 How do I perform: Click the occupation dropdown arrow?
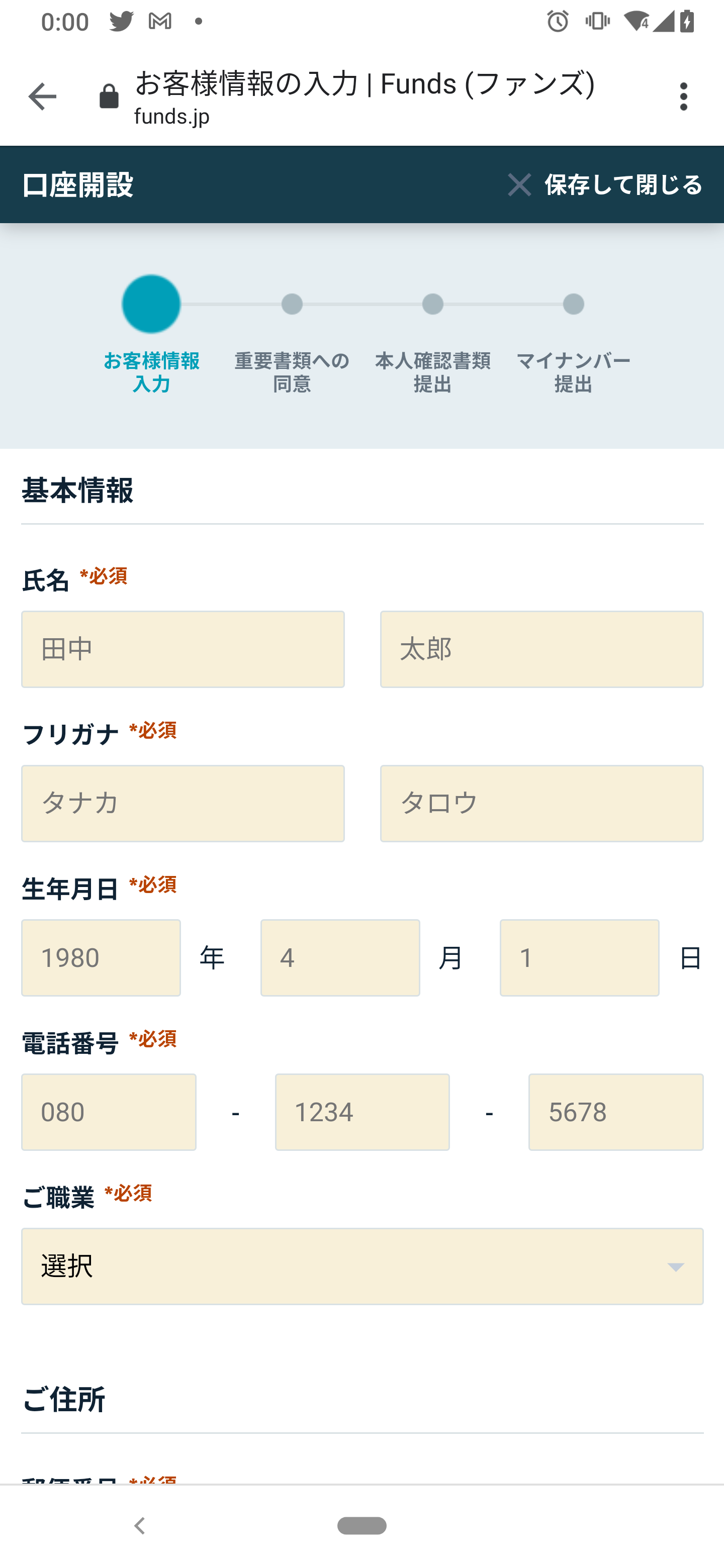pyautogui.click(x=675, y=1267)
